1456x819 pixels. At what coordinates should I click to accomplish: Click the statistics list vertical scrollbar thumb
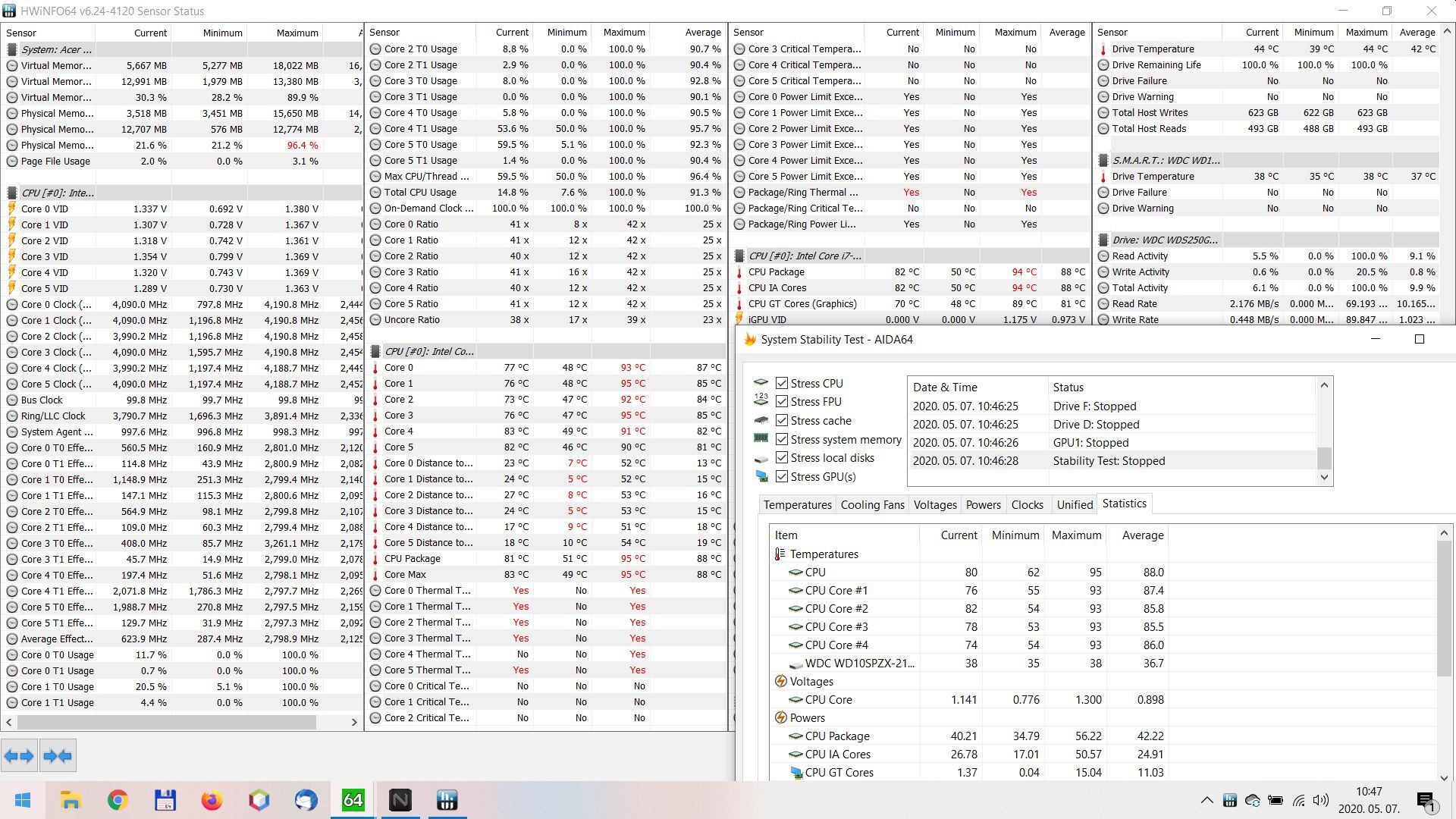click(x=1444, y=608)
